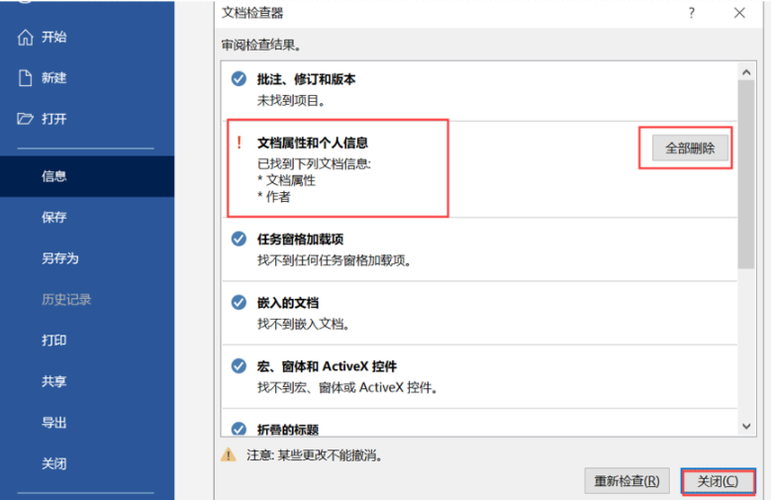Click the 折叠的标题 heading

(288, 429)
